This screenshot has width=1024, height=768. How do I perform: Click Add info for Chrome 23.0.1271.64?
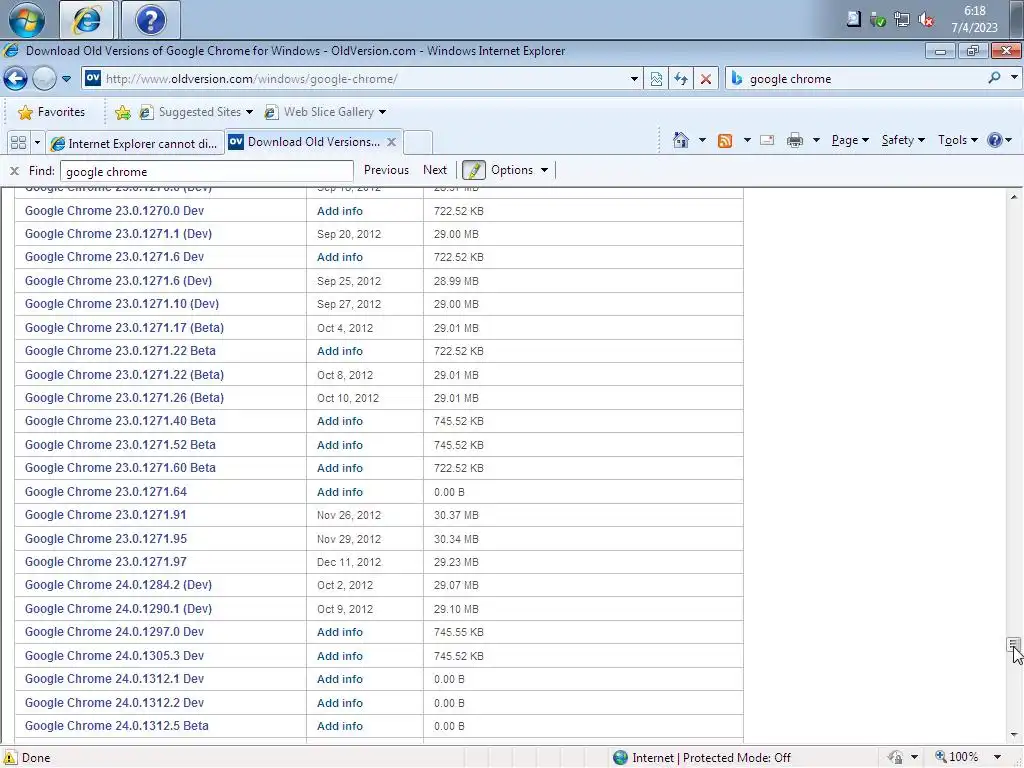tap(340, 492)
